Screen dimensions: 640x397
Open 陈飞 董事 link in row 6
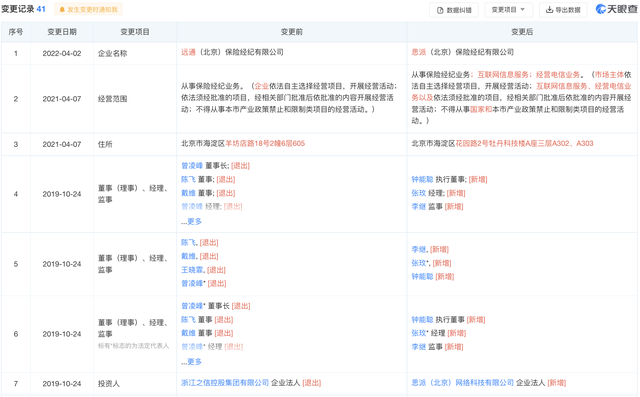[188, 319]
